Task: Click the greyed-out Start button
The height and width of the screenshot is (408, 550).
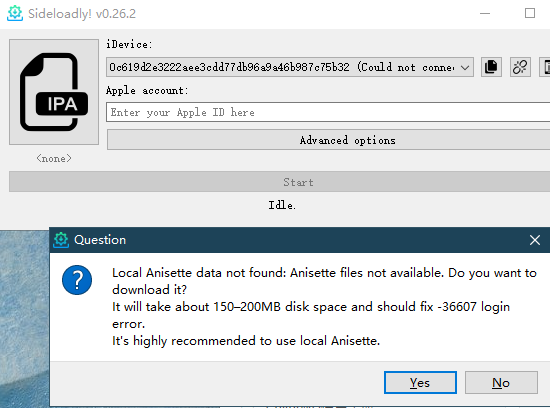Action: [280, 182]
